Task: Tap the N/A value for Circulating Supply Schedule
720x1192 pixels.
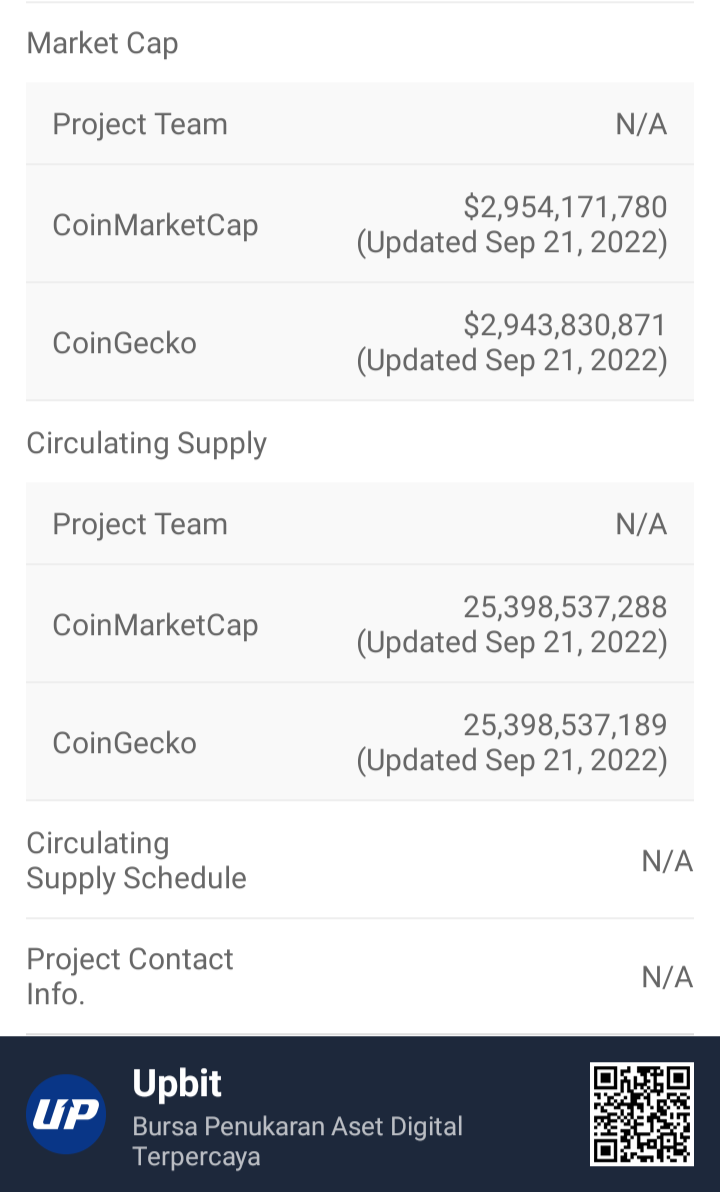Action: point(667,861)
